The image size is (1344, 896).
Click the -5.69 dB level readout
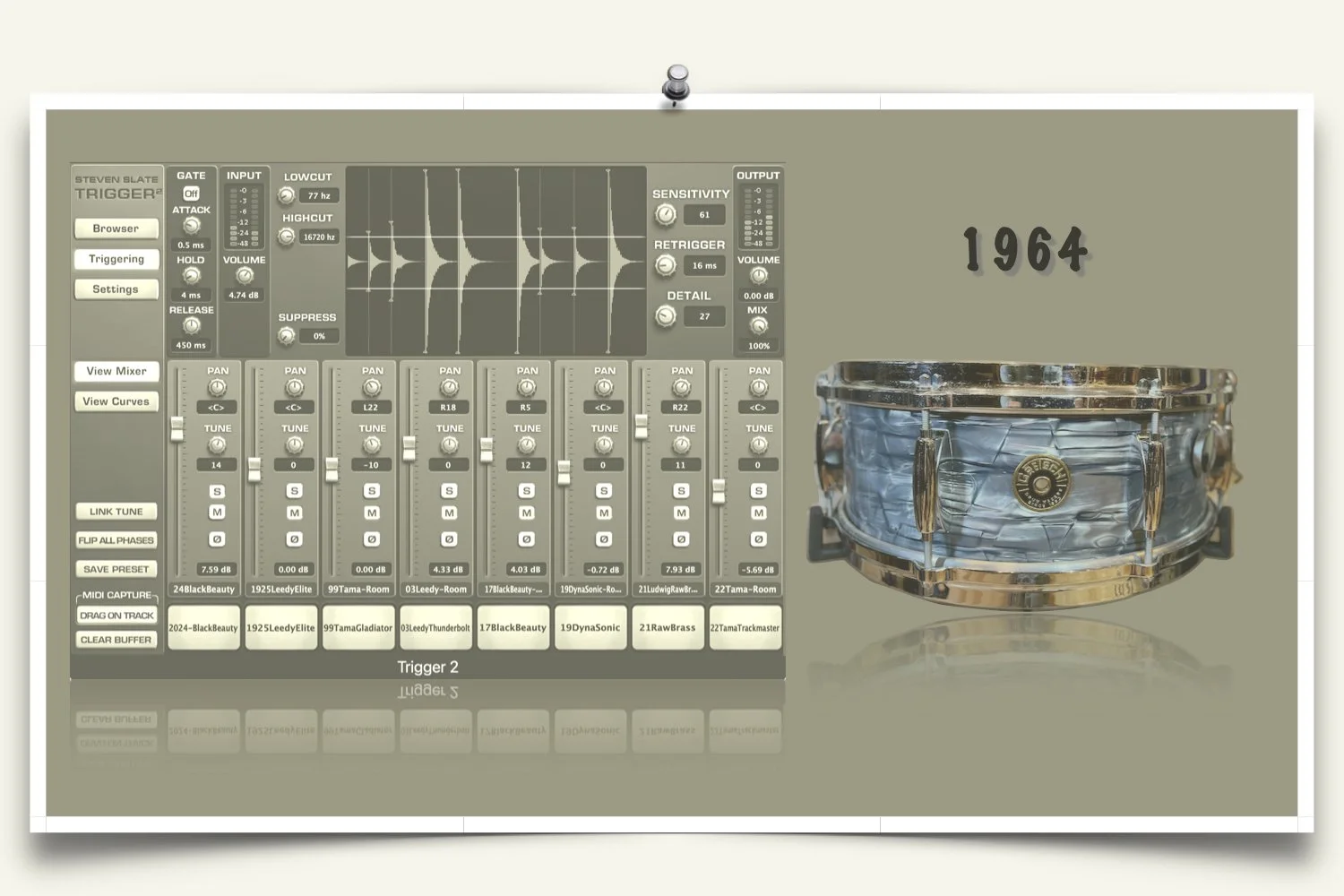pyautogui.click(x=758, y=569)
